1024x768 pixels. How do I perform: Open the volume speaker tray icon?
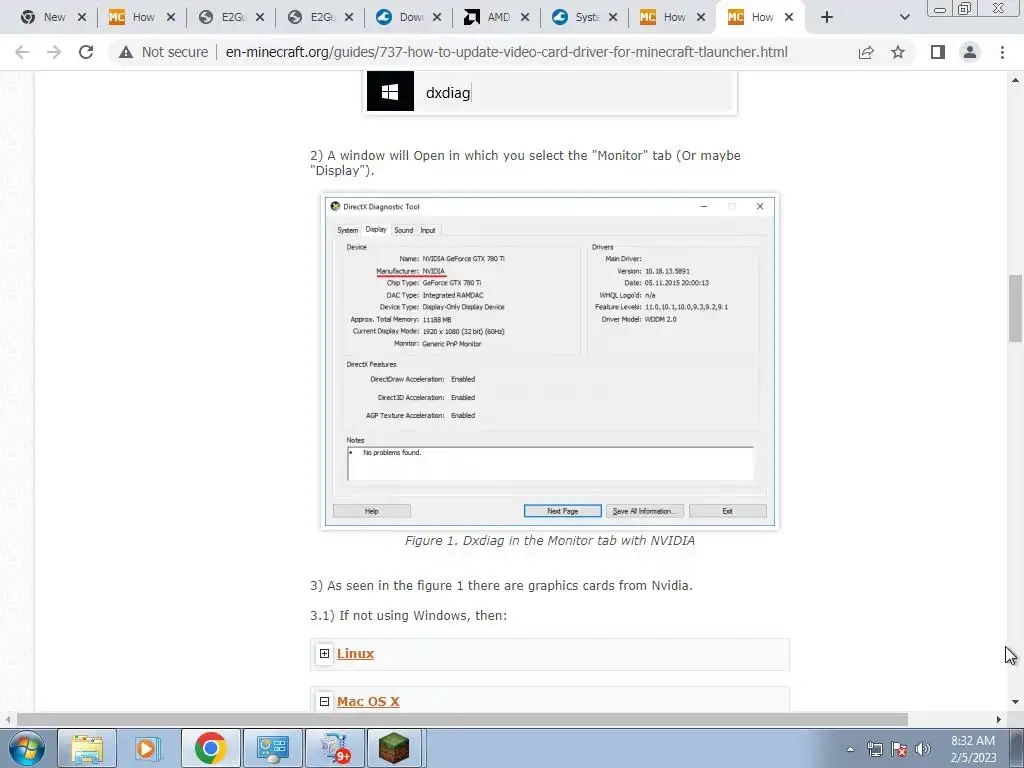[x=923, y=749]
